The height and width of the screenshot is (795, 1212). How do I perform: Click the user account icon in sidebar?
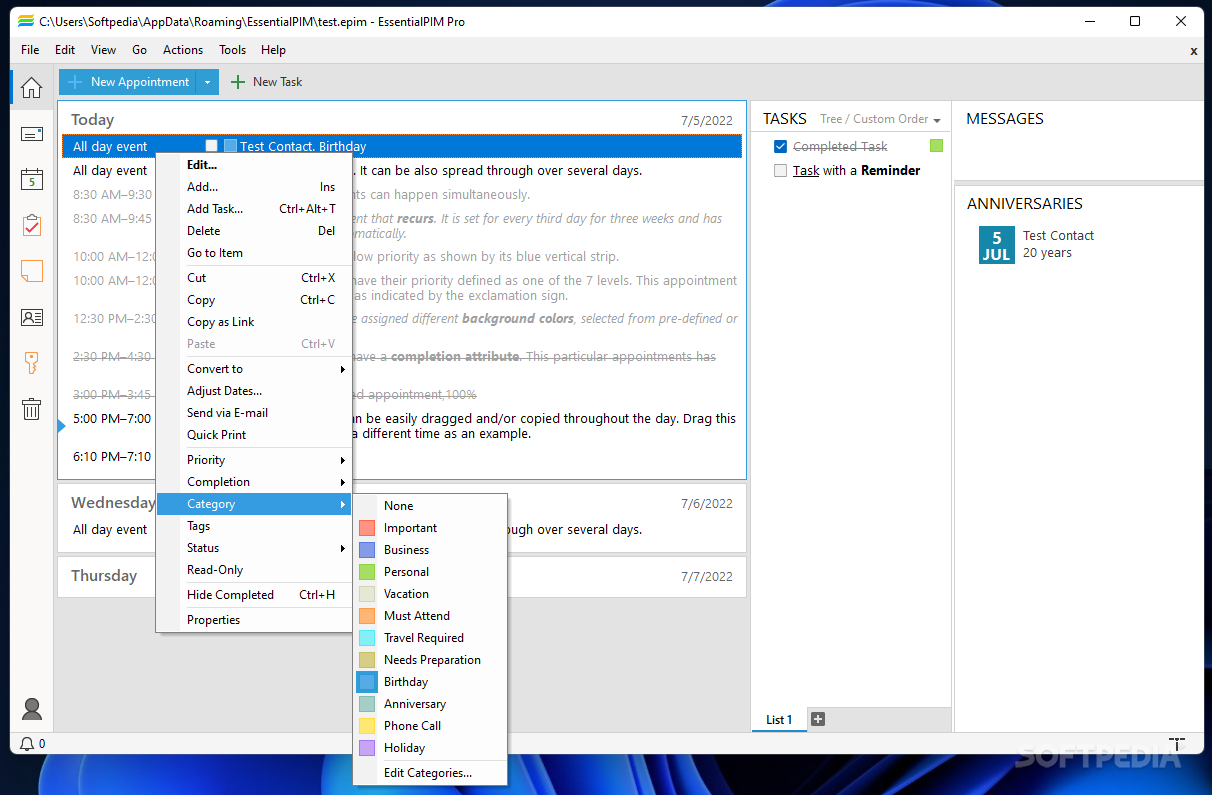[32, 709]
